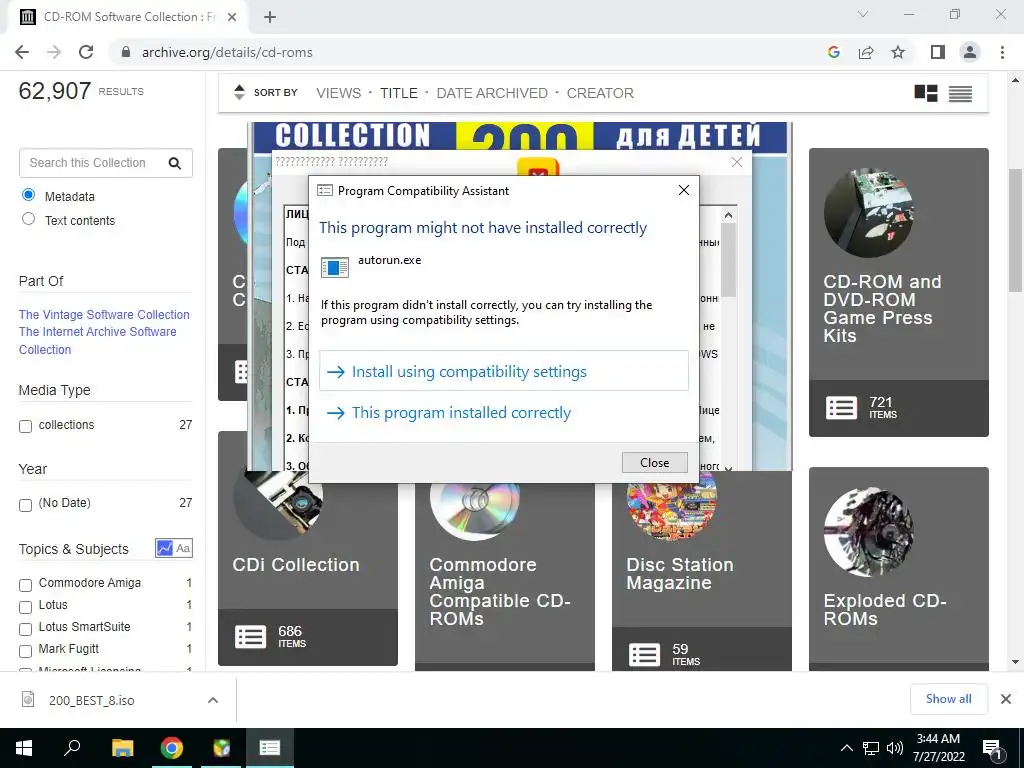Switch to list view layout icon
This screenshot has width=1024, height=768.
(960, 93)
